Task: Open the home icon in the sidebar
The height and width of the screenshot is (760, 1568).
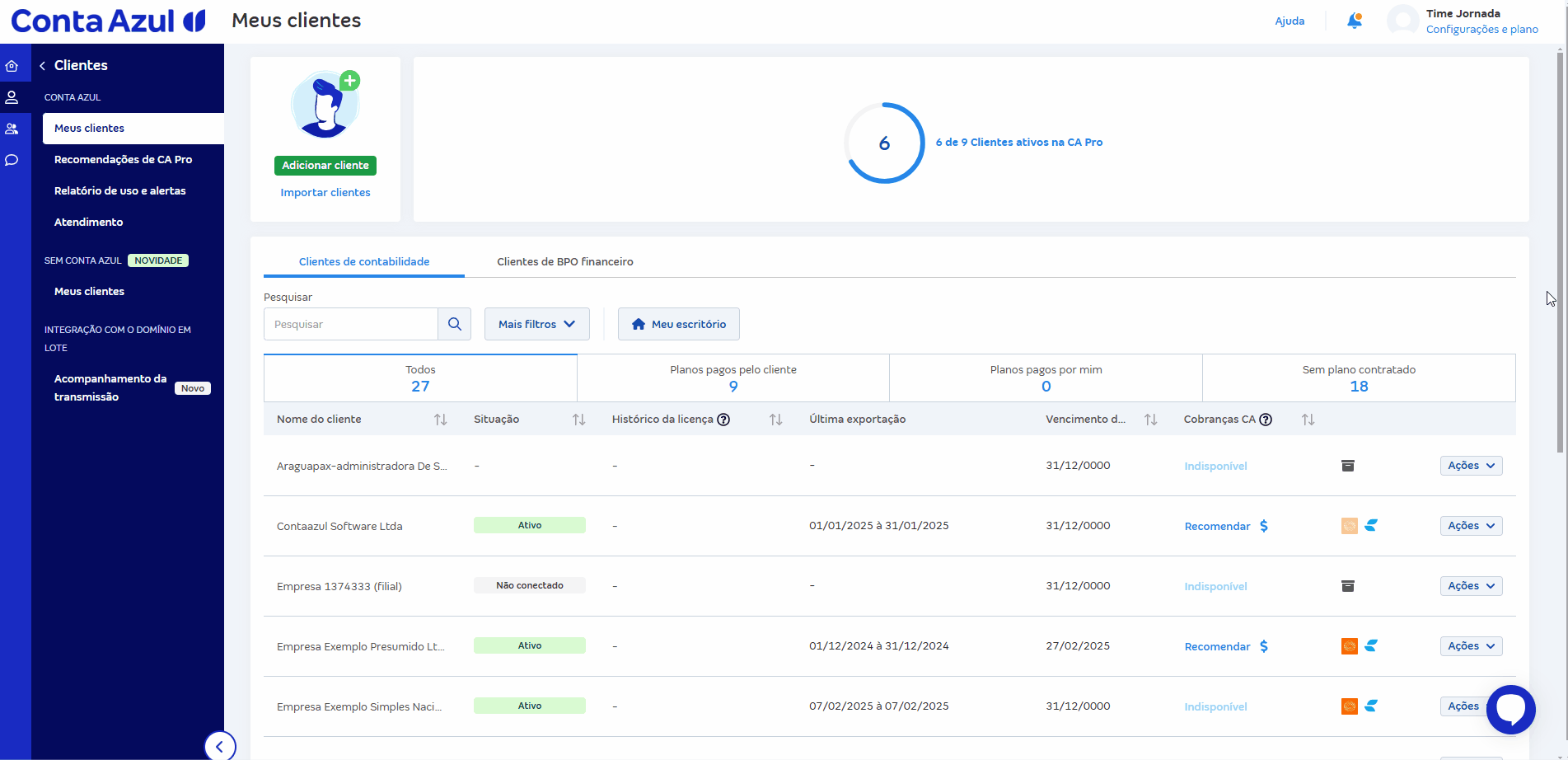Action: point(12,66)
